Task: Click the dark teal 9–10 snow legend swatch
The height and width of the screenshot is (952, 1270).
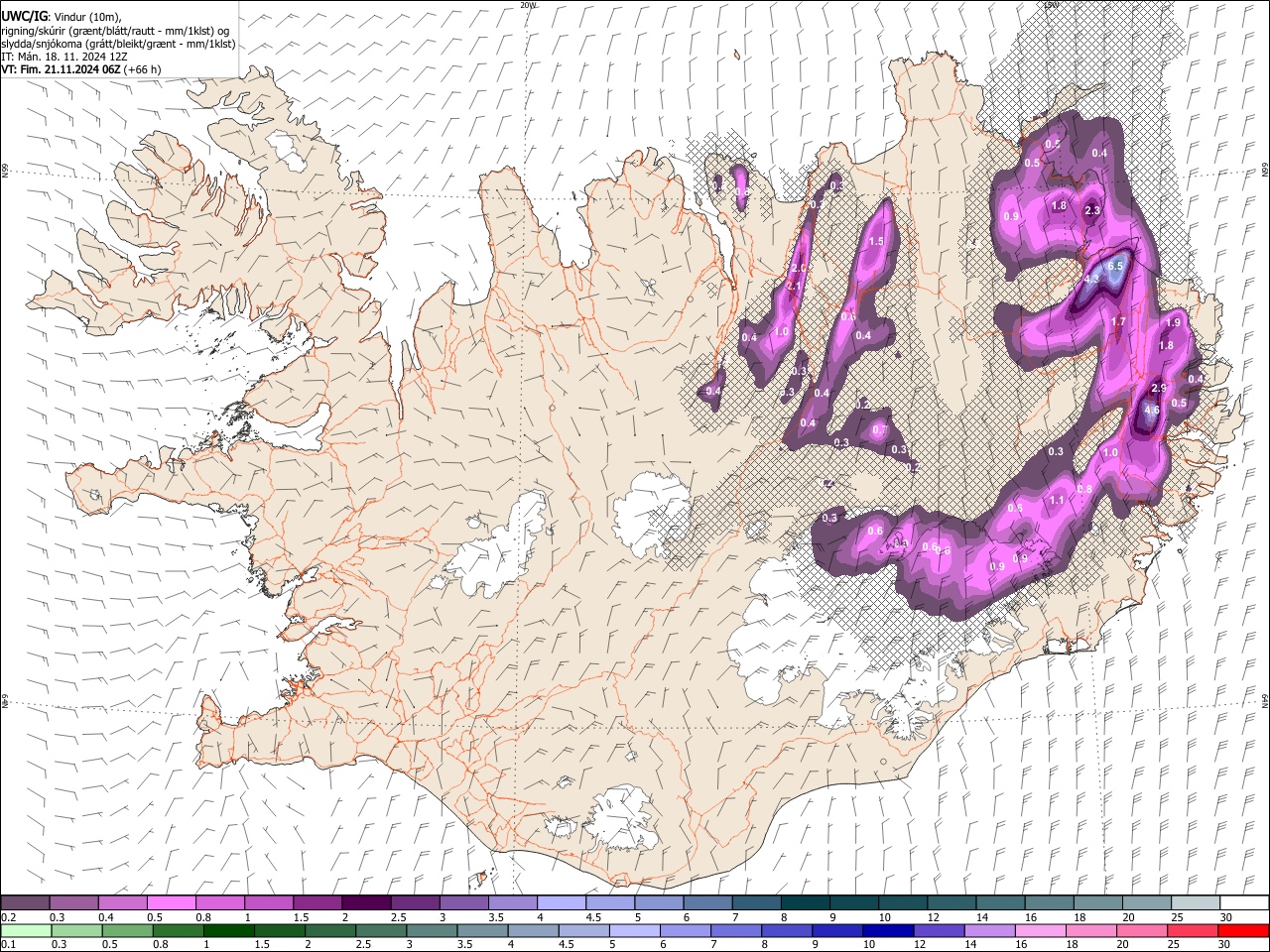Action: click(x=853, y=902)
